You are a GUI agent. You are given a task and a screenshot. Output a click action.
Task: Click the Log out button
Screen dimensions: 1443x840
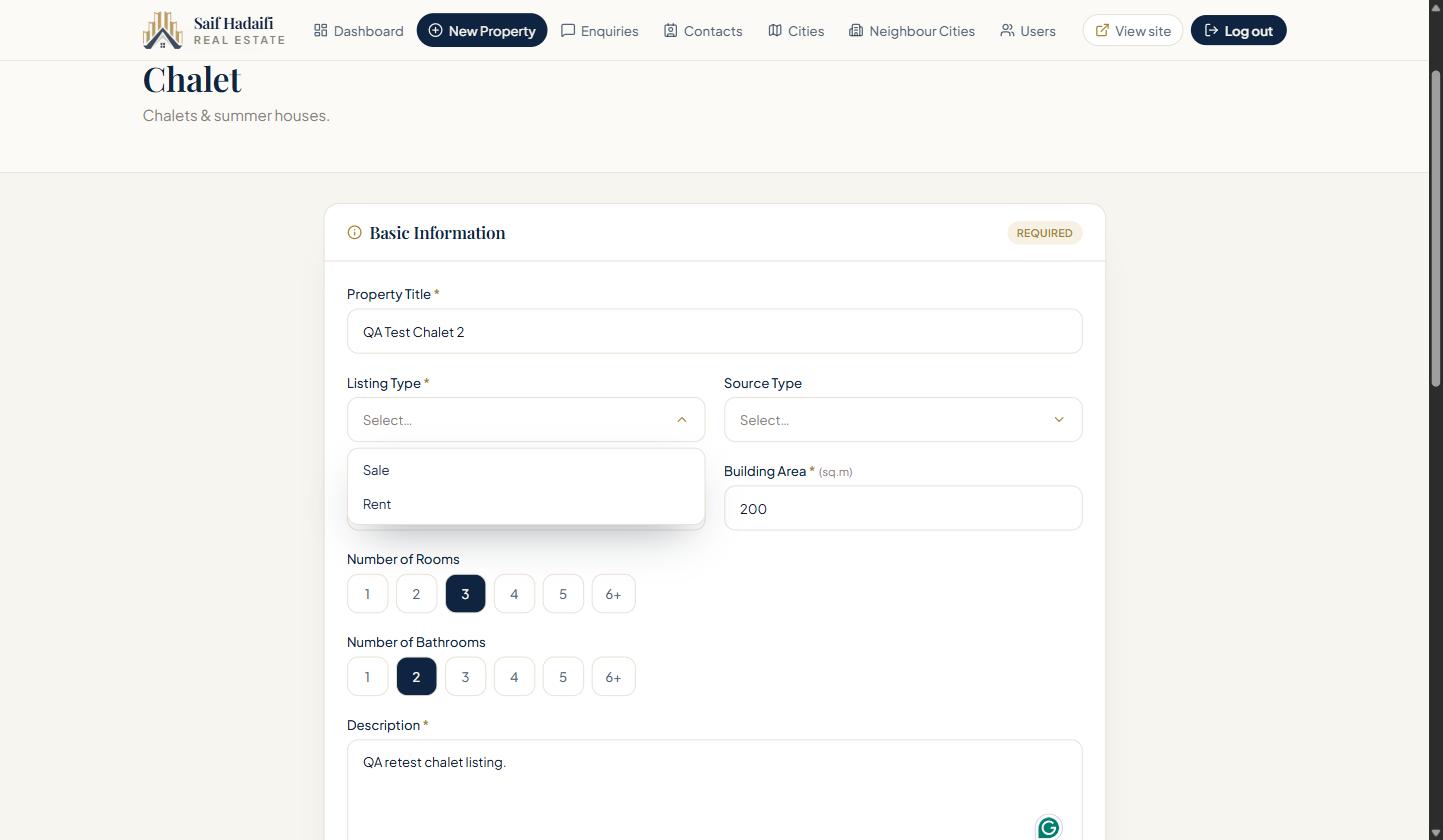point(1238,30)
